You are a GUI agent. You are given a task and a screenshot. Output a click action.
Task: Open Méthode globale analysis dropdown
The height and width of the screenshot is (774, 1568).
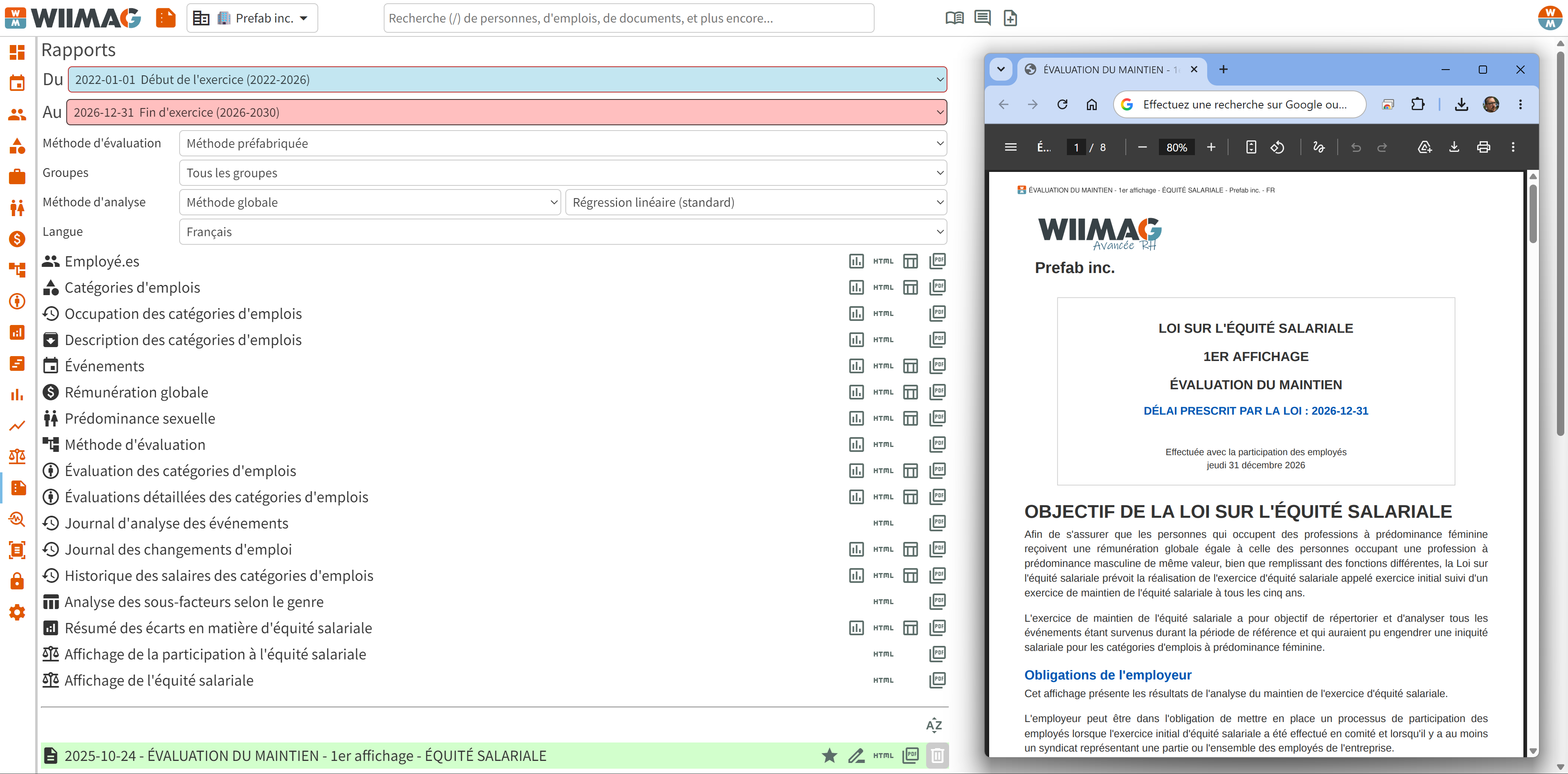click(370, 202)
